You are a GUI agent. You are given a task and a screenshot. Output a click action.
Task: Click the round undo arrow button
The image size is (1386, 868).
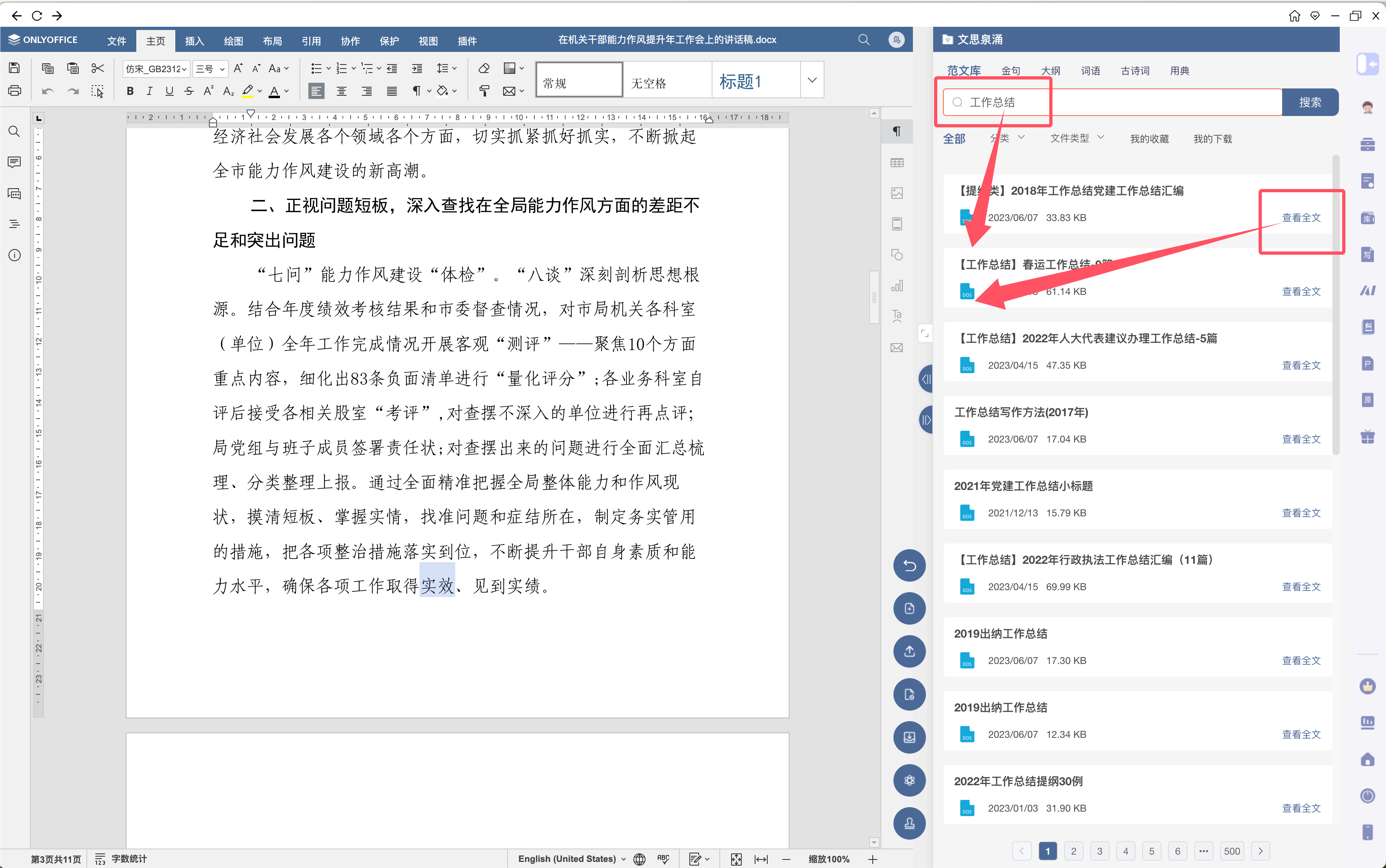(909, 565)
